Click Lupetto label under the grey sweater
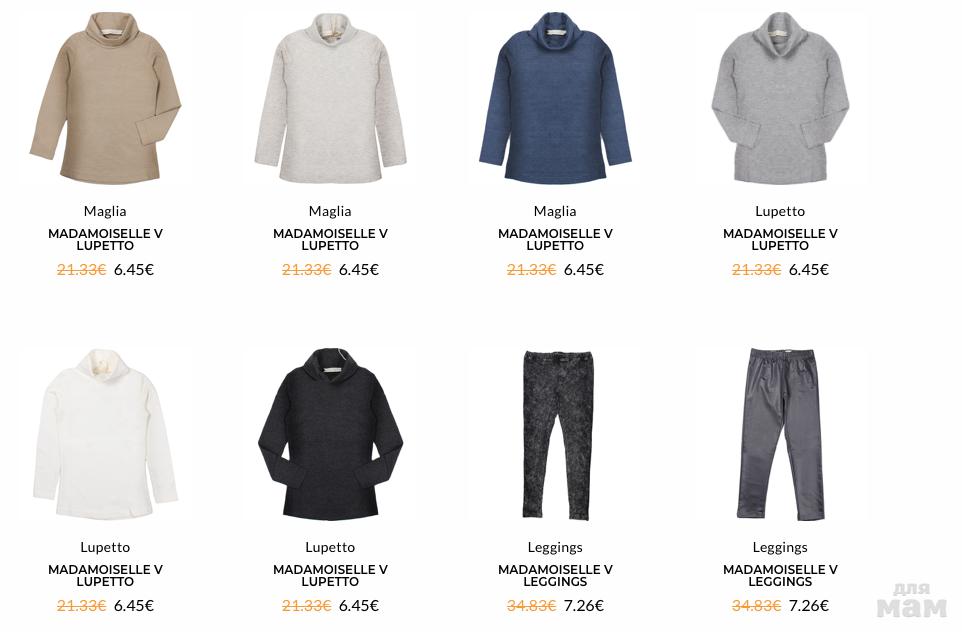 (x=780, y=211)
